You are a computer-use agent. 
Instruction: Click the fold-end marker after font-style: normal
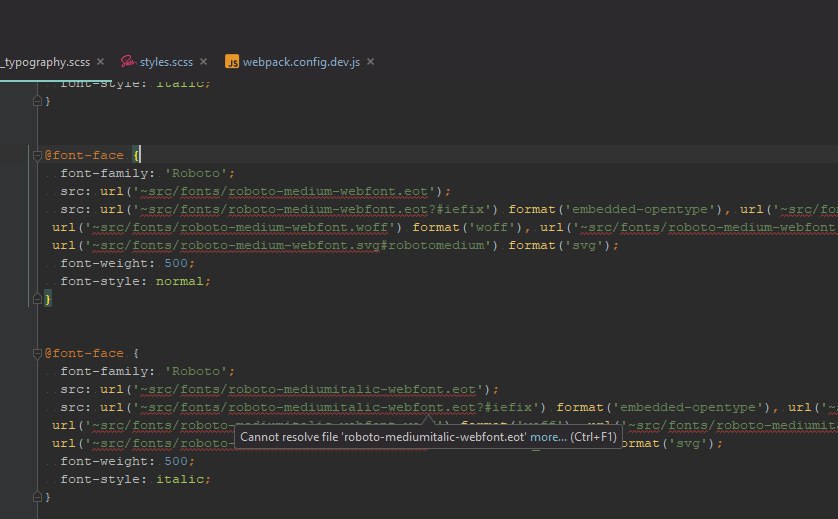[x=37, y=299]
